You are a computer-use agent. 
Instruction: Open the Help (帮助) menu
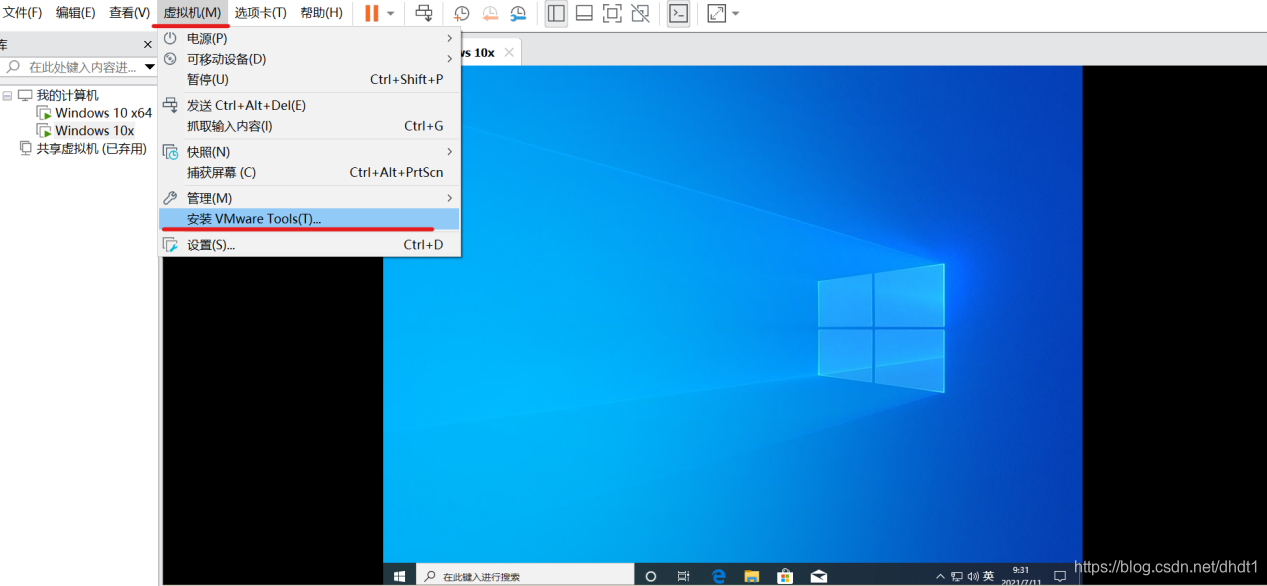pyautogui.click(x=321, y=13)
